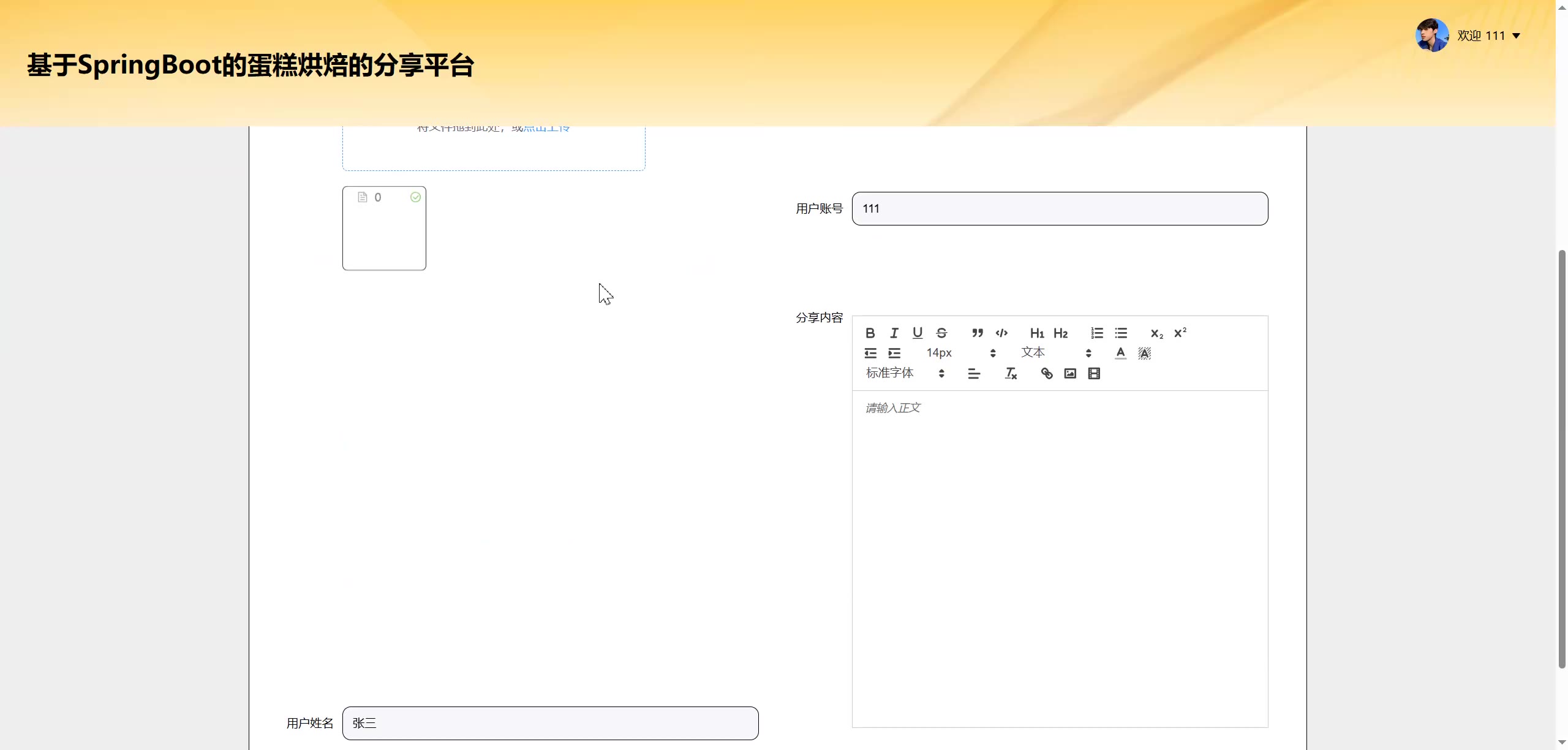Click the uploaded file named 0
Viewport: 1568px width, 750px height.
click(x=378, y=197)
